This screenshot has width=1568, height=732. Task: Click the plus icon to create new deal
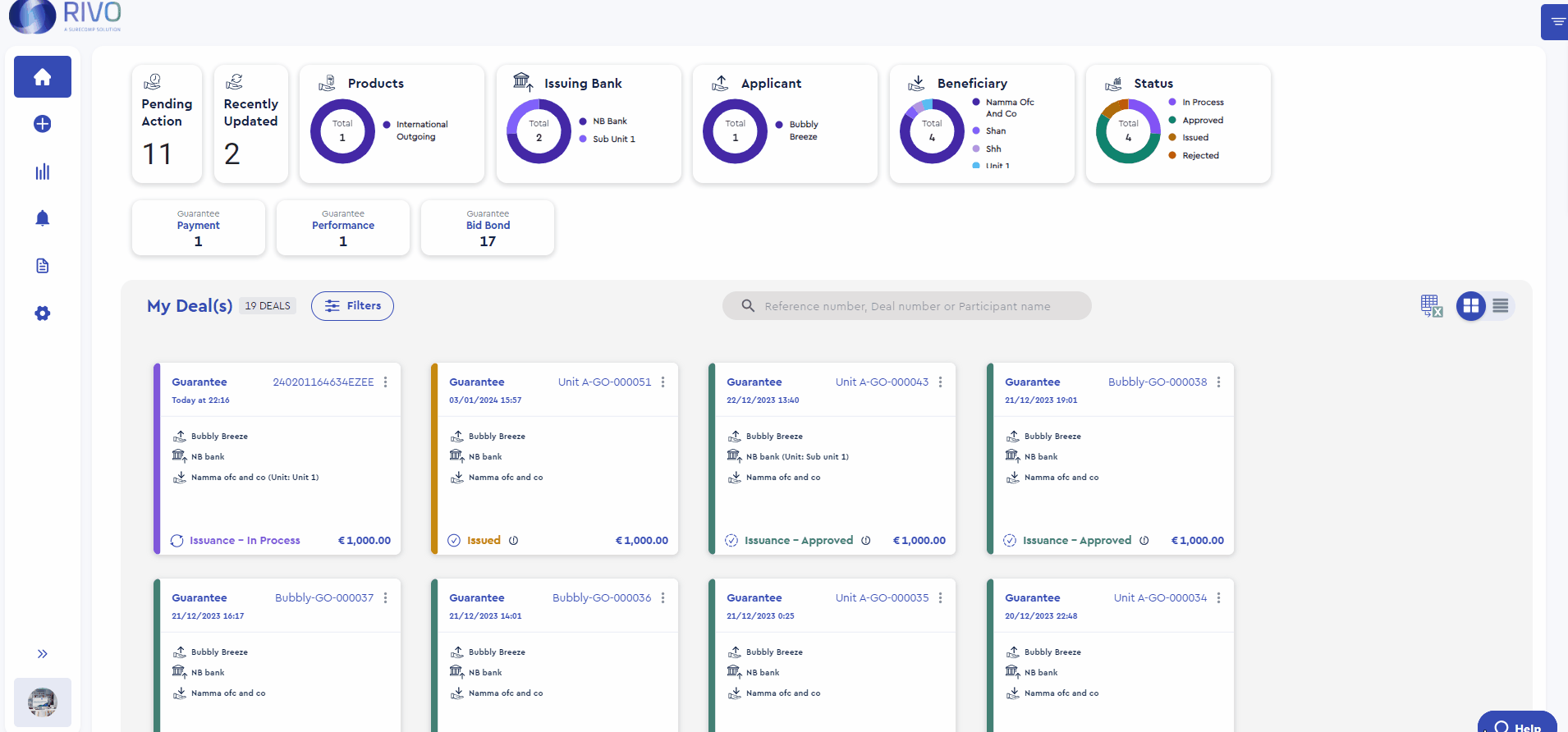(43, 124)
